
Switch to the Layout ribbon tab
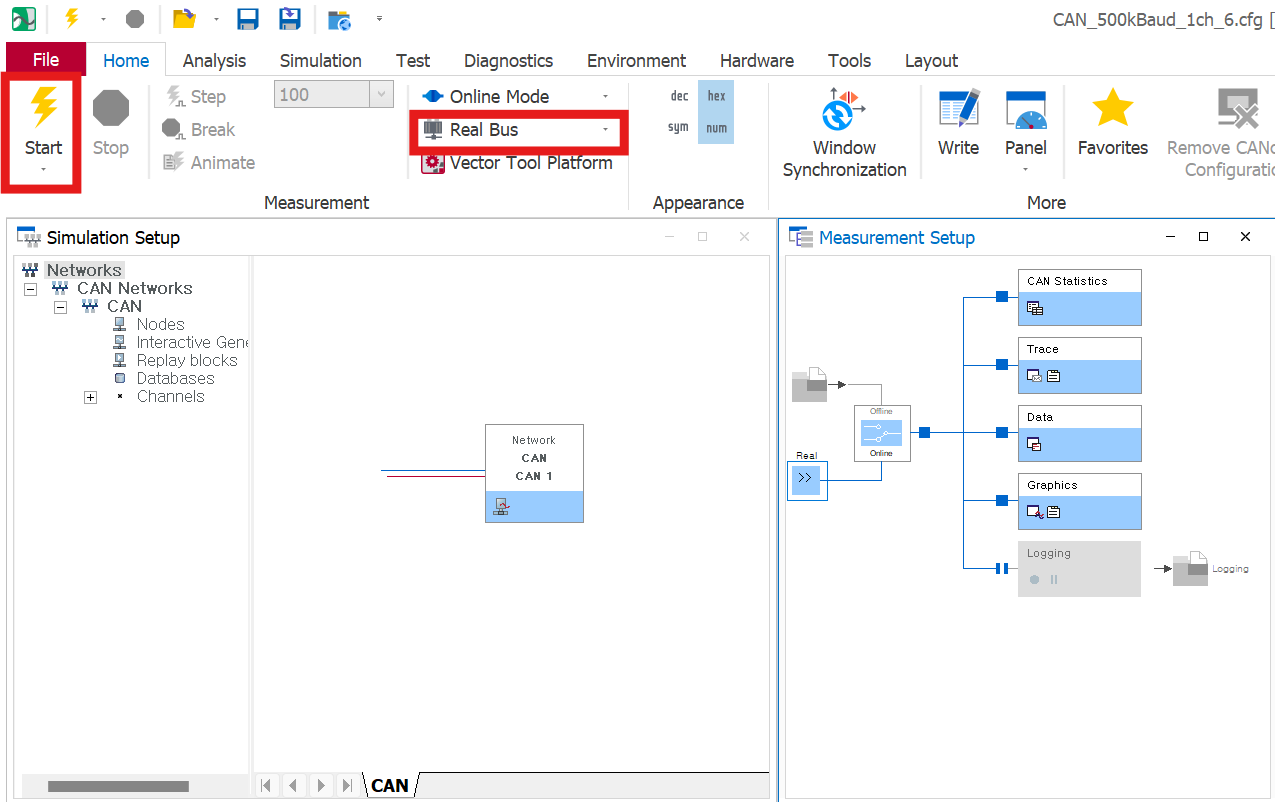click(x=932, y=61)
